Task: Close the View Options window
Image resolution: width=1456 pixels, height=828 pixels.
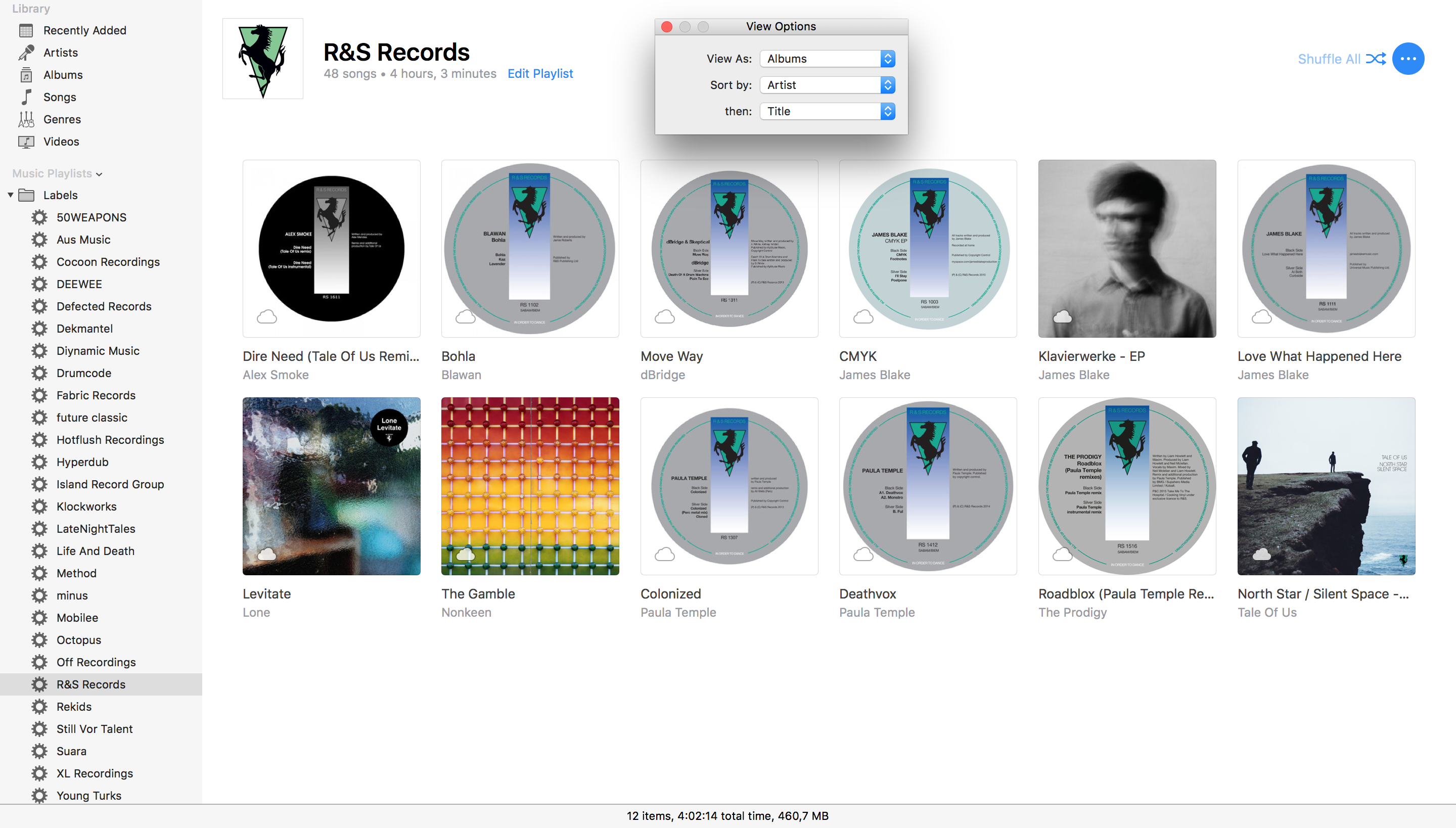Action: [667, 27]
